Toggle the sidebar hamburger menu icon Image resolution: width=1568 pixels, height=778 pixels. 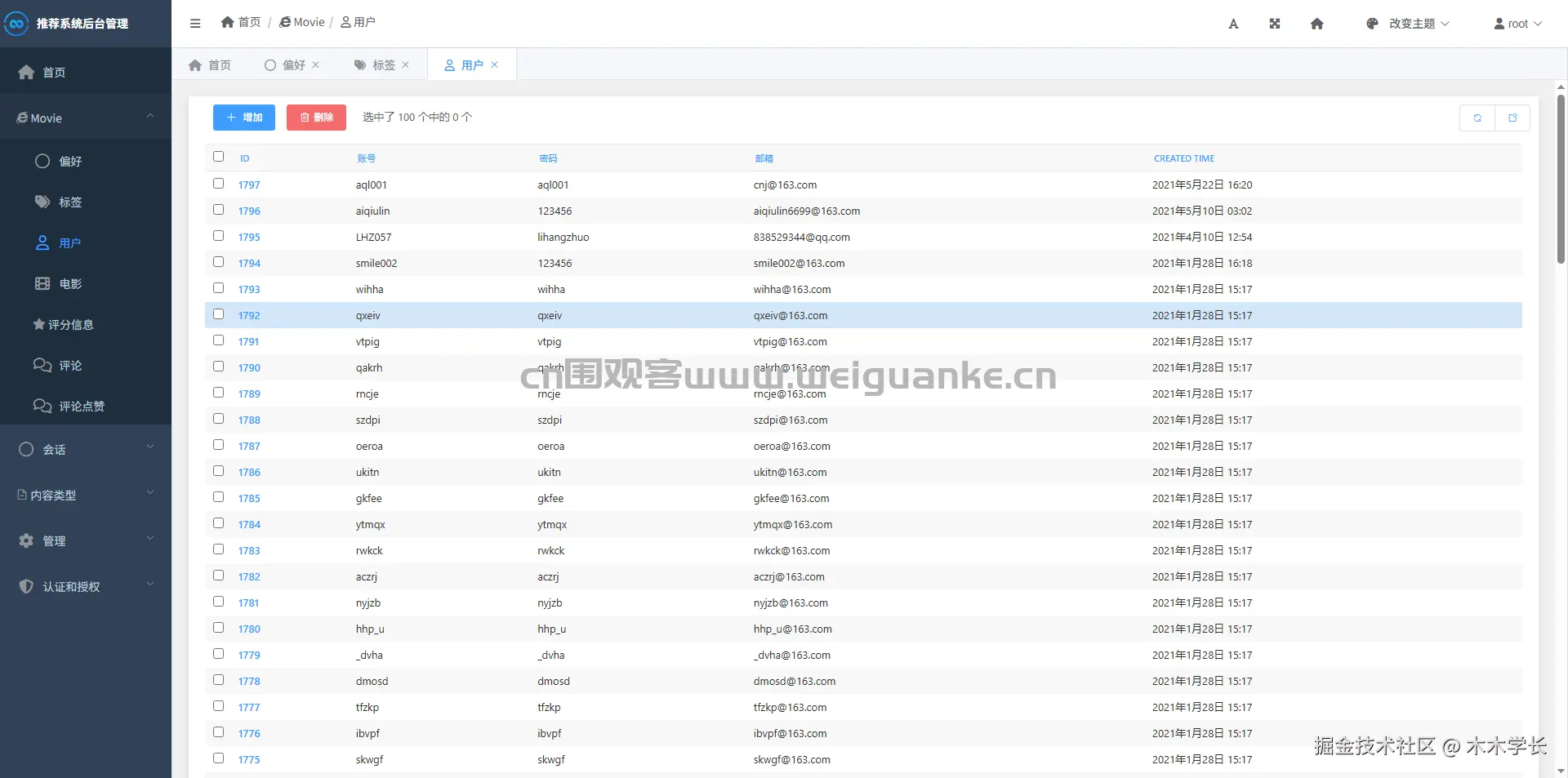pos(195,24)
